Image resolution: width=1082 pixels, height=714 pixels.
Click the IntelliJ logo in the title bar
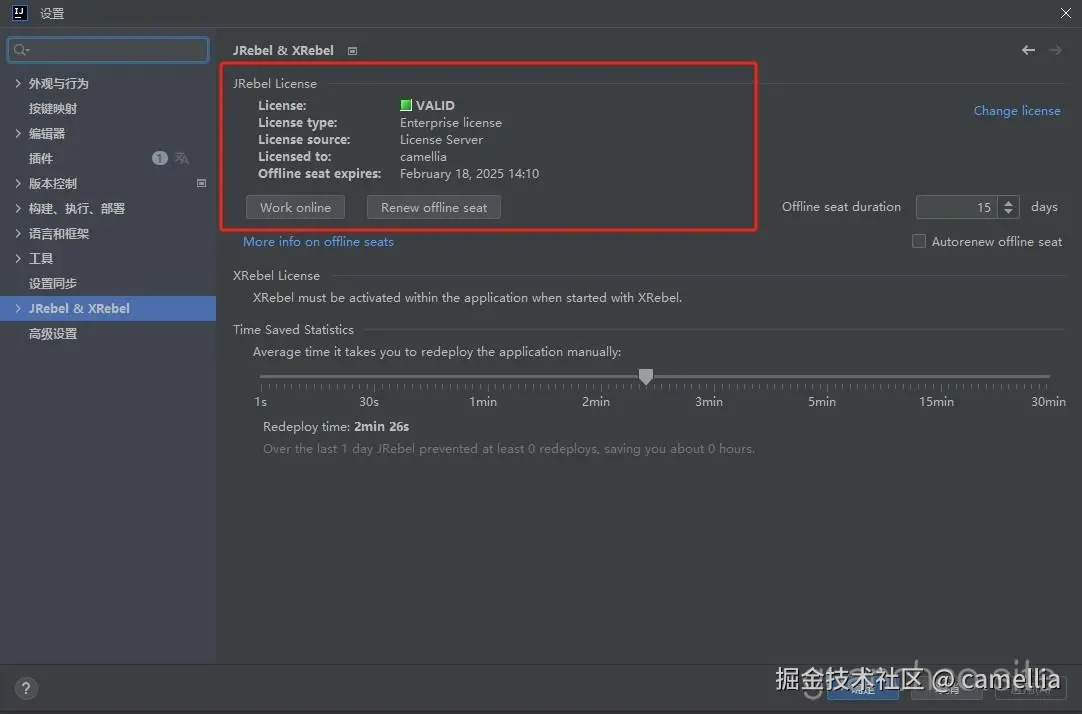click(x=19, y=12)
